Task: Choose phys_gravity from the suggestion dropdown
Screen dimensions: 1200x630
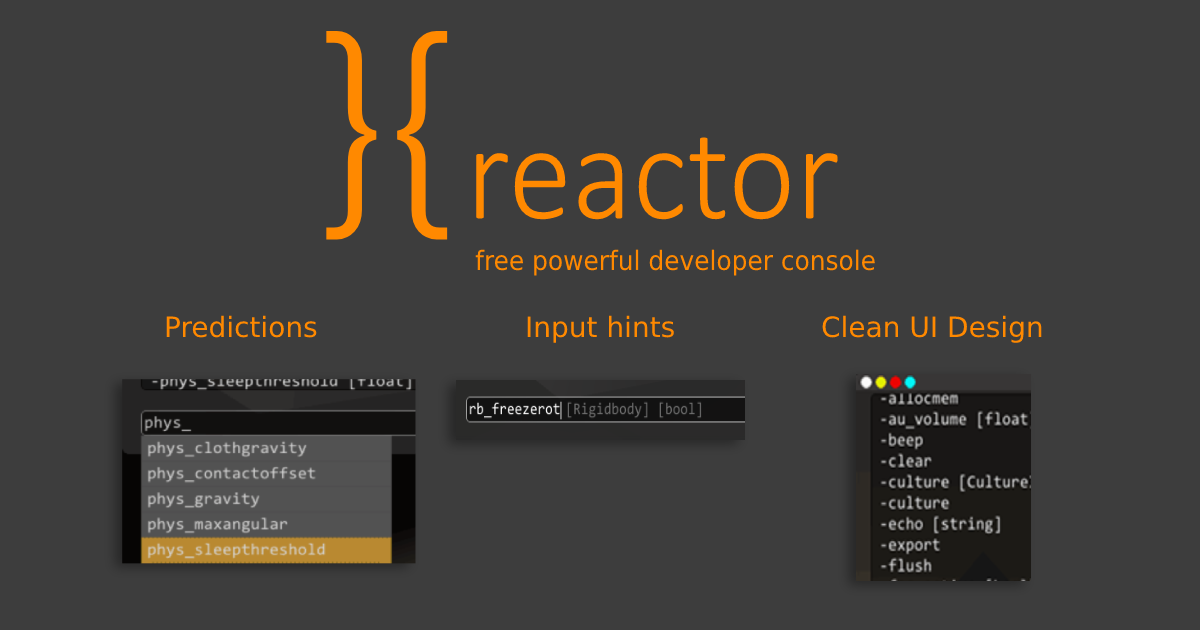Action: pyautogui.click(x=203, y=498)
